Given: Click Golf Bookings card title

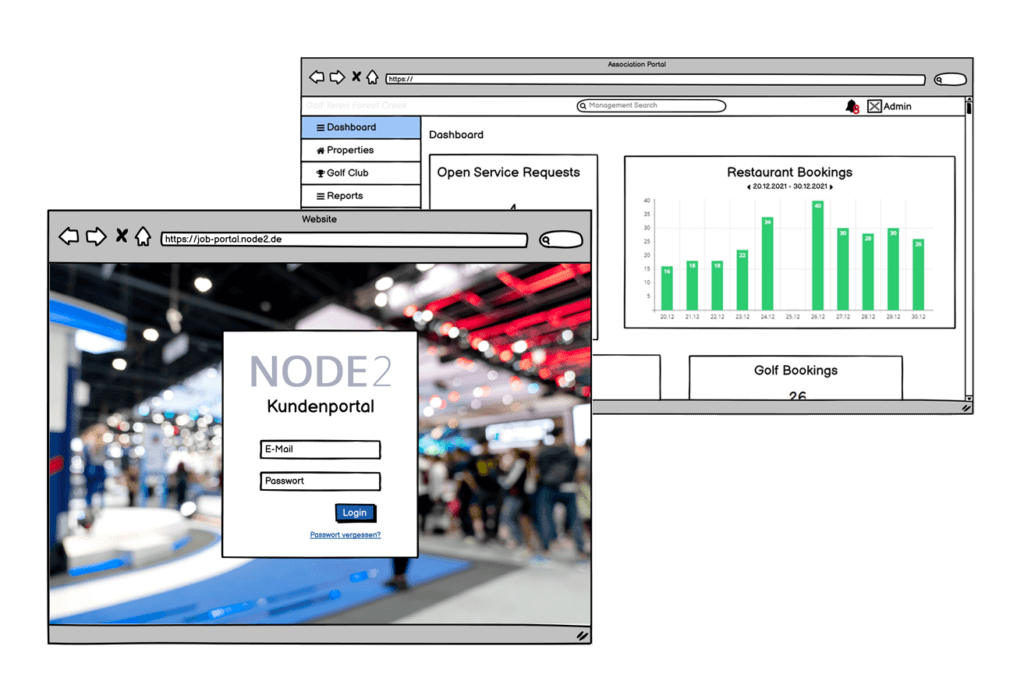Looking at the screenshot, I should coord(795,370).
